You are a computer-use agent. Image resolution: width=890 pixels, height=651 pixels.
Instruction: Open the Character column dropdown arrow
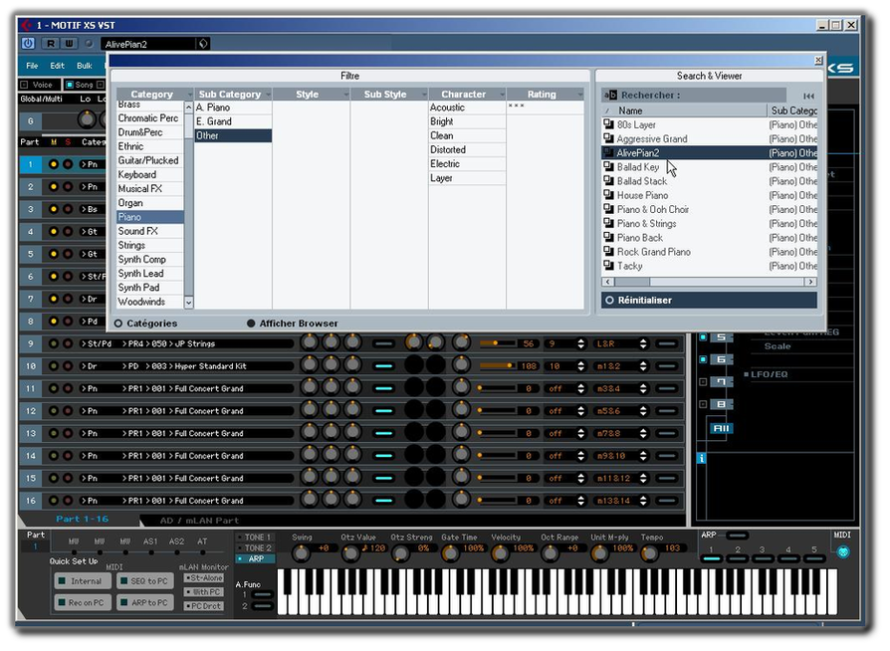(502, 94)
